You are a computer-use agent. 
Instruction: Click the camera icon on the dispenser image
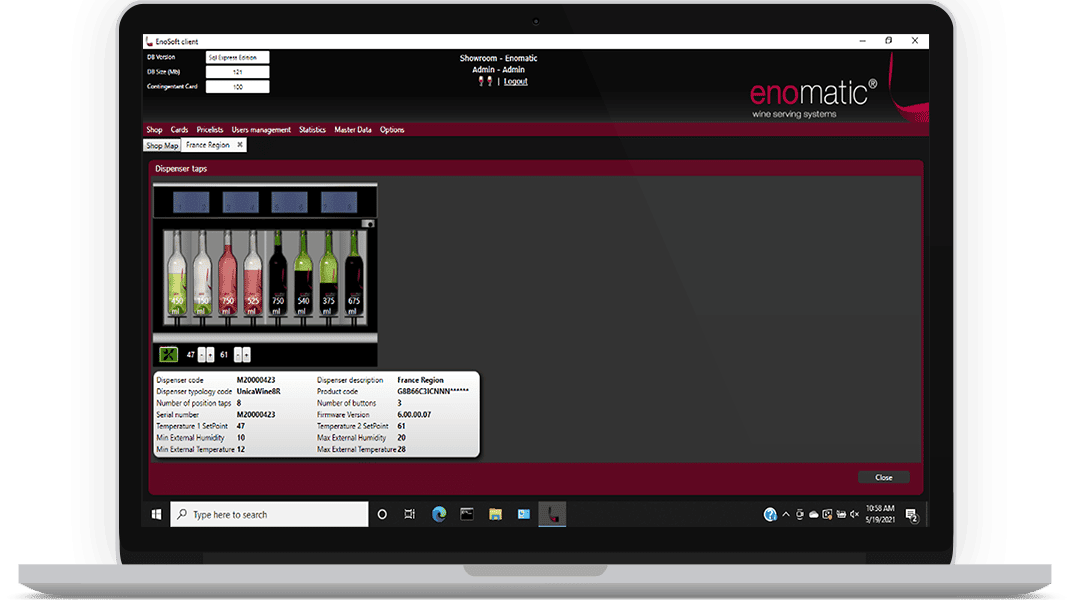tap(368, 223)
